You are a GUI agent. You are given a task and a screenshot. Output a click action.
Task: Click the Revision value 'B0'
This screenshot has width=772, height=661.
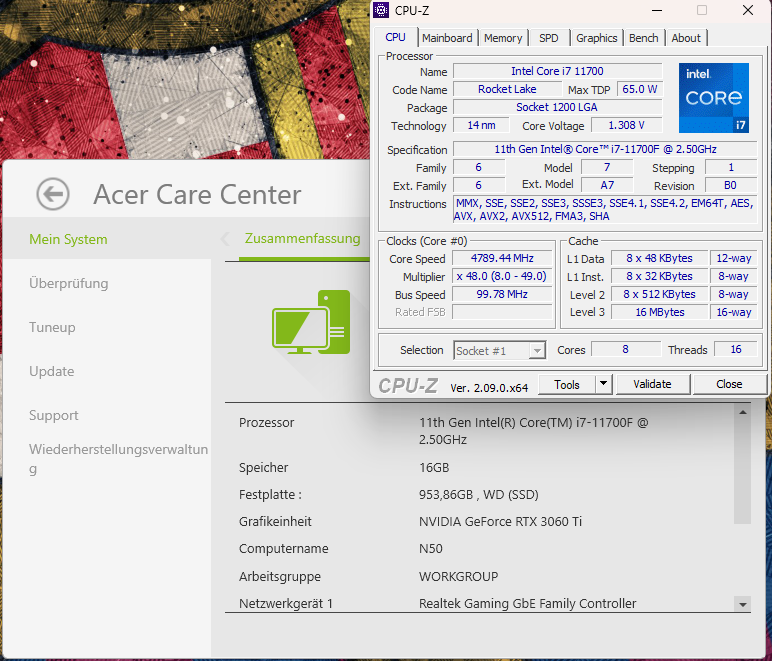click(731, 185)
